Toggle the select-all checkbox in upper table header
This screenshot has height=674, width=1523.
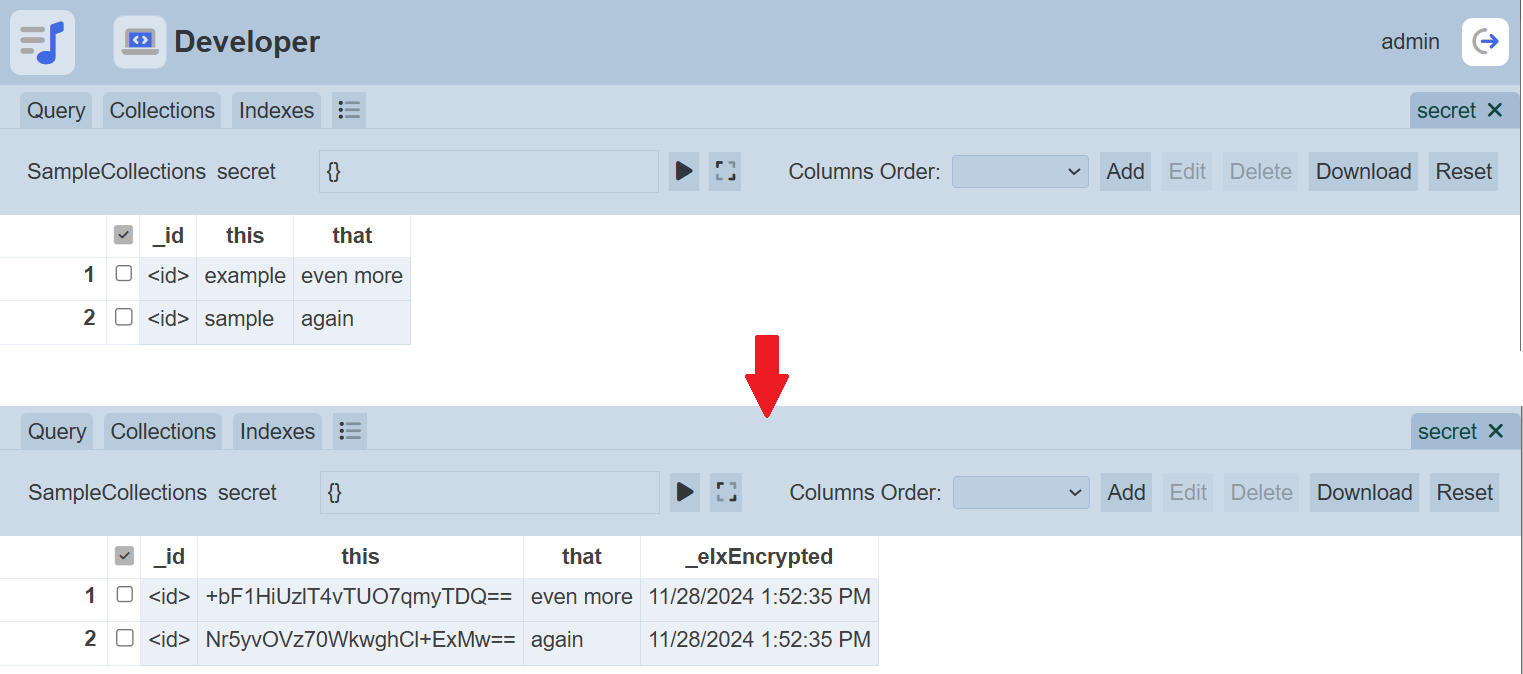click(124, 235)
